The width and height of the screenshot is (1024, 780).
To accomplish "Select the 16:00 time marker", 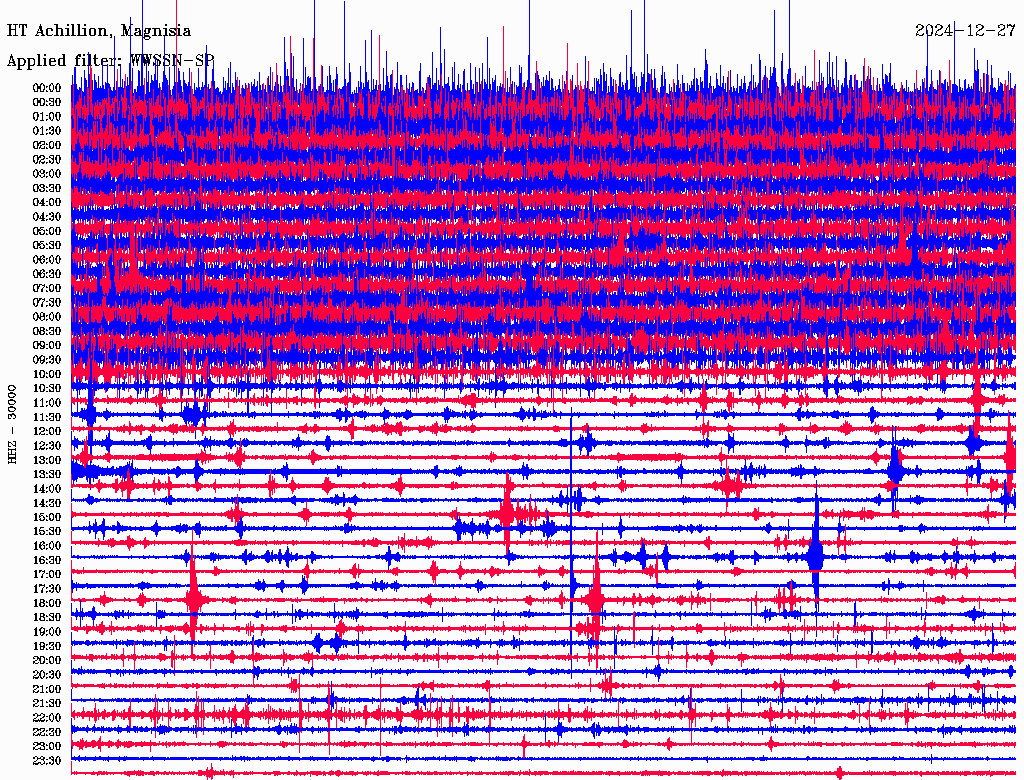I will [47, 546].
